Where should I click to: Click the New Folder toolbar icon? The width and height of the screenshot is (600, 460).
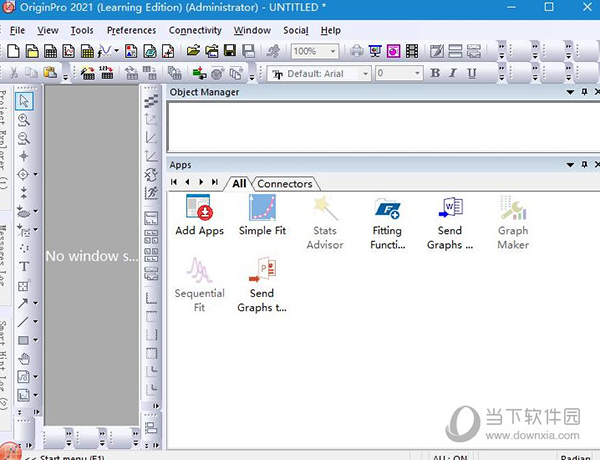pos(32,51)
